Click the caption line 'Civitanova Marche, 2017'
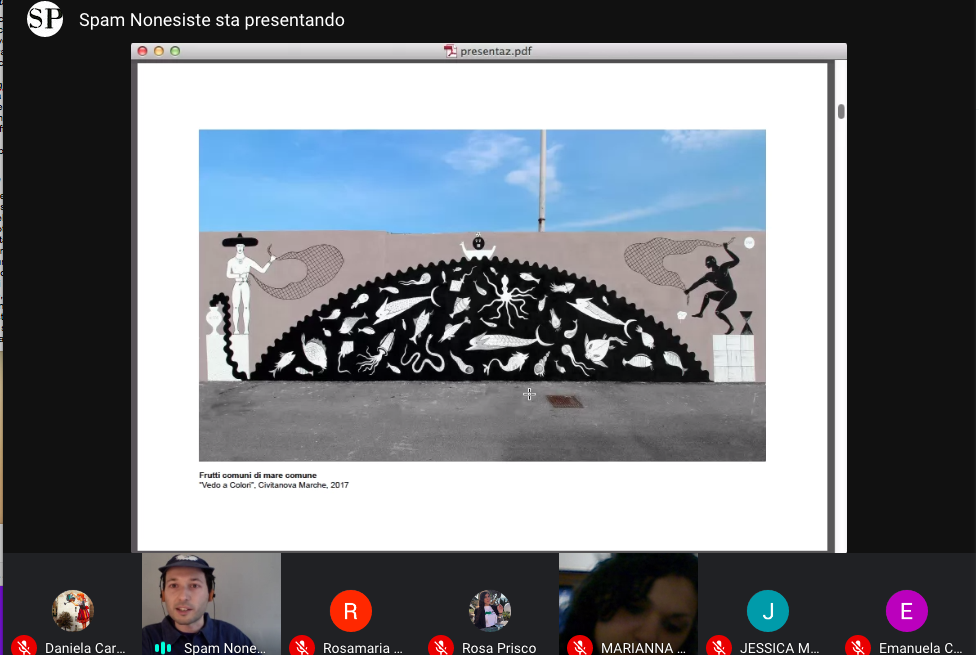Screen dimensions: 979x655 (303, 485)
